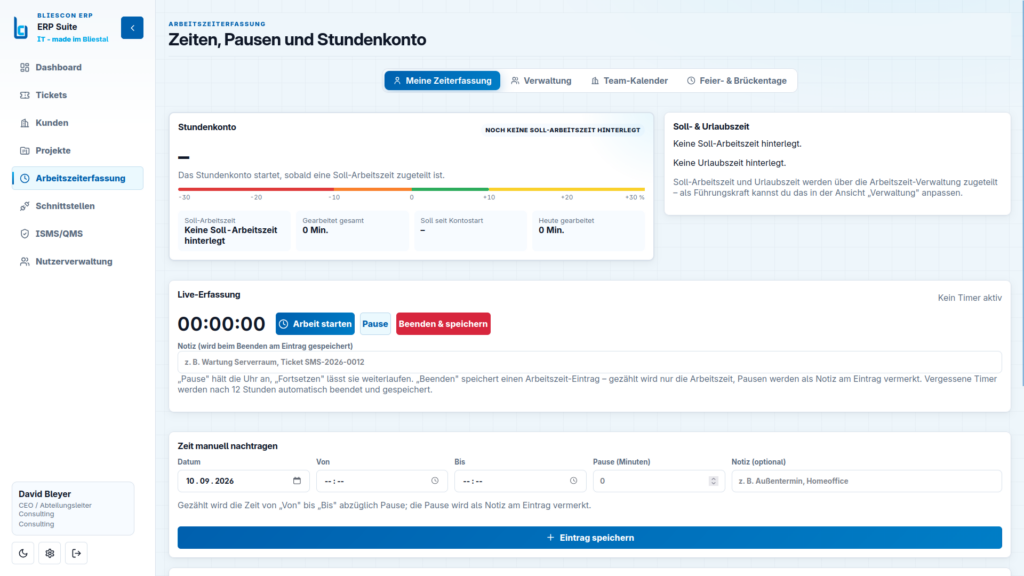
Task: Click the person icon in Meine Zeiterfassung tab
Action: (397, 80)
